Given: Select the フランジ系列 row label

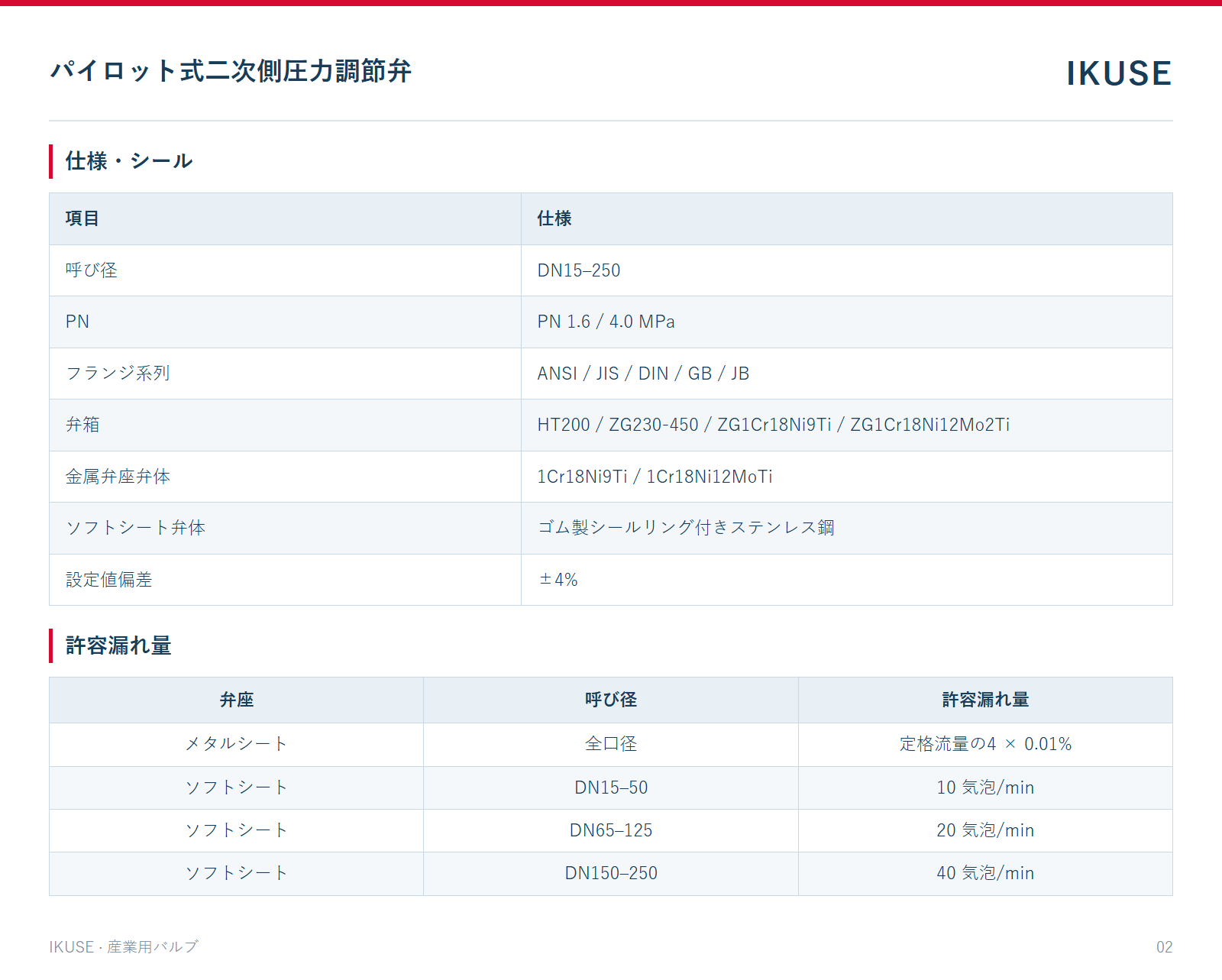Looking at the screenshot, I should pos(118,374).
